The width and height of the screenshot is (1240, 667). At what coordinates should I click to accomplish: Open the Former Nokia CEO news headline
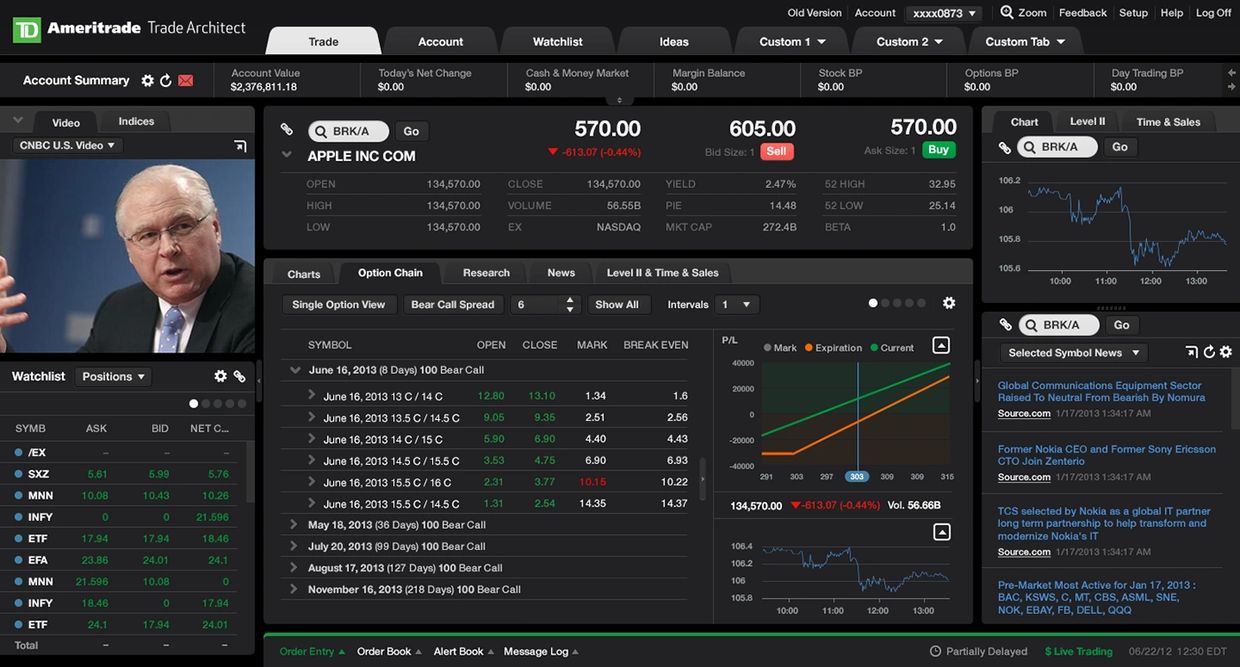pos(1106,455)
